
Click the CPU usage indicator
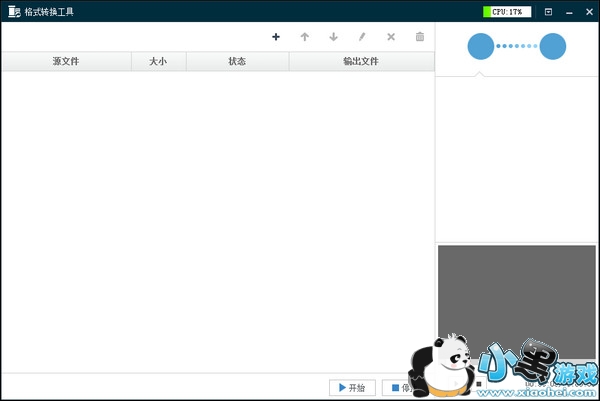coord(506,12)
